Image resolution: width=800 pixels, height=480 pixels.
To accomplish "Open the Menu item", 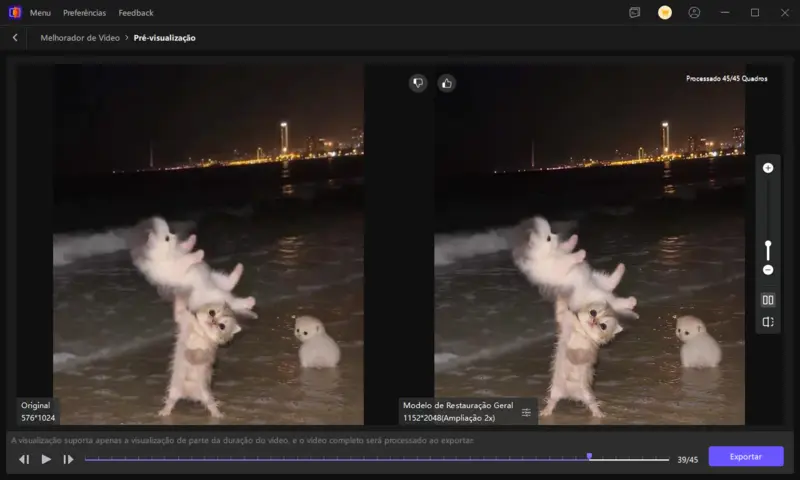I will (40, 13).
